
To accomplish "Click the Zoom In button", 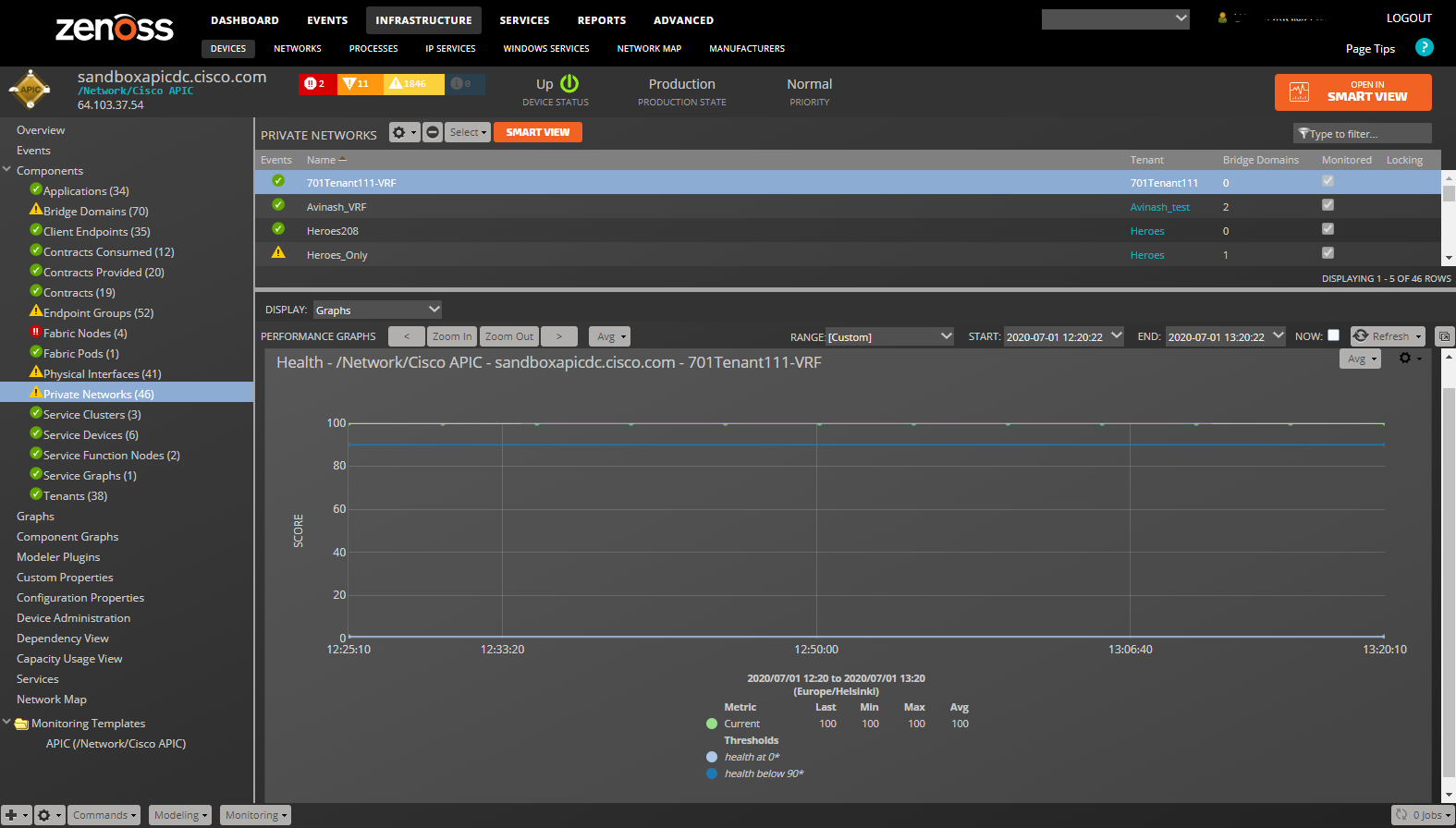I will click(452, 336).
